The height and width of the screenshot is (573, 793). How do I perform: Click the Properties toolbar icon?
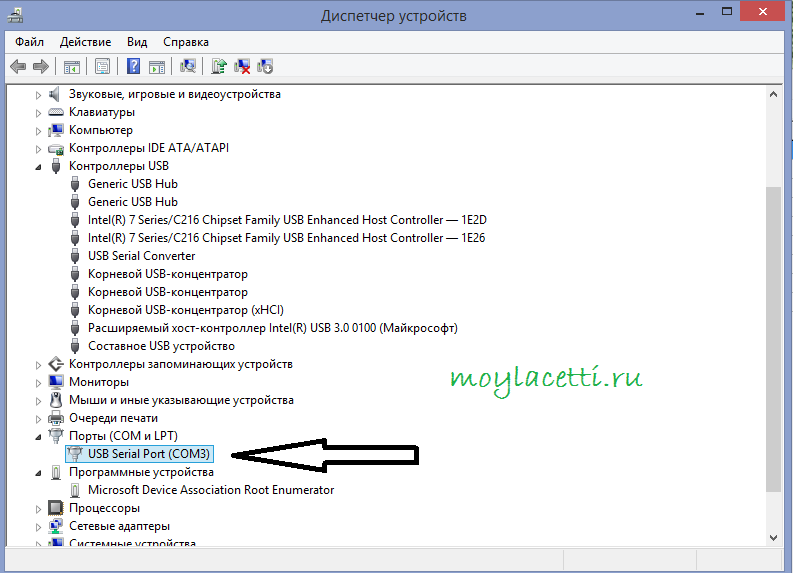[102, 67]
